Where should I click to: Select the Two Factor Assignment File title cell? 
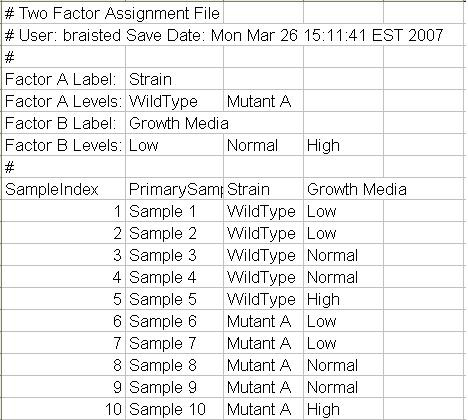click(112, 14)
